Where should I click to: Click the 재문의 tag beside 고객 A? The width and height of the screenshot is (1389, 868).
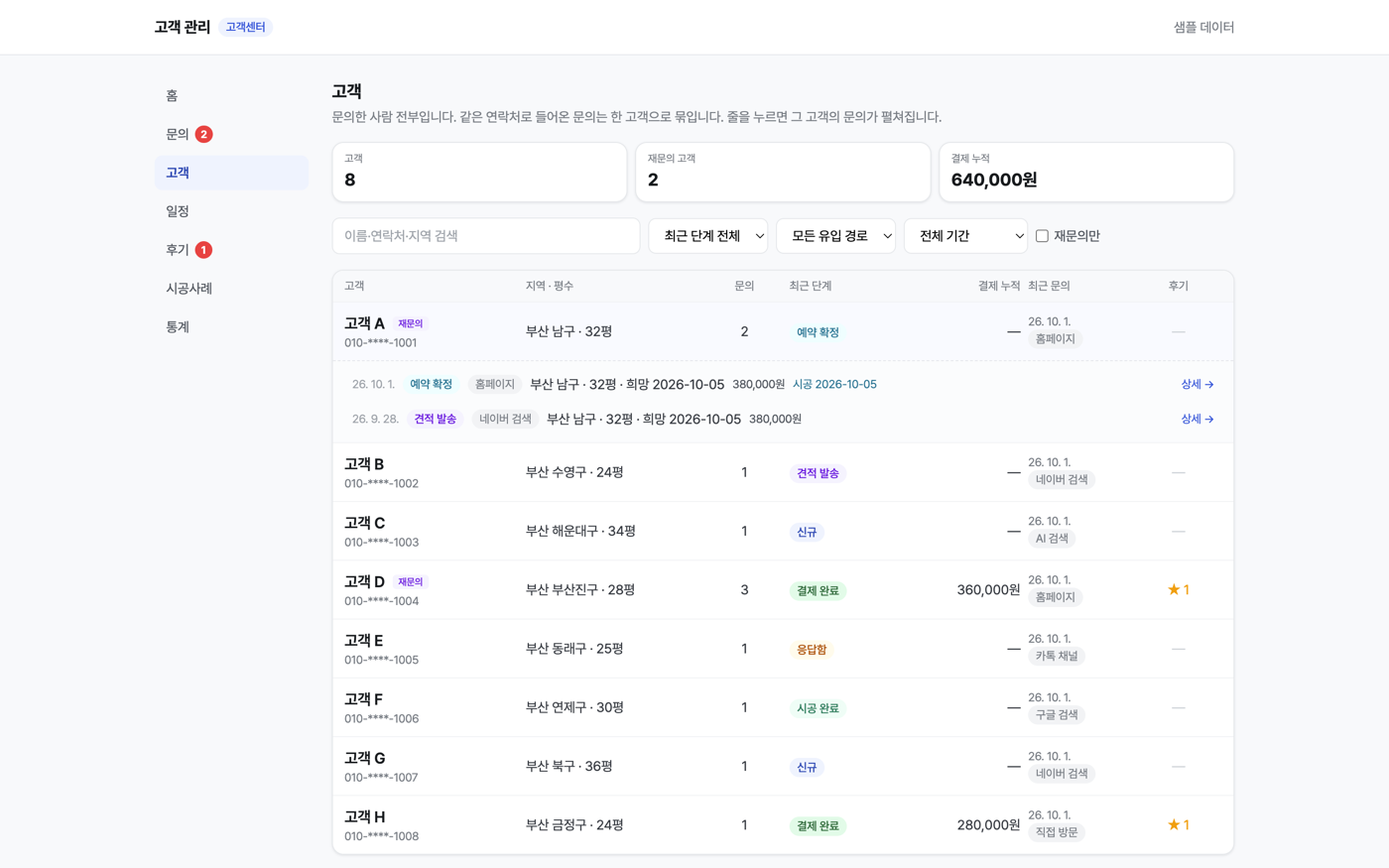pyautogui.click(x=410, y=323)
